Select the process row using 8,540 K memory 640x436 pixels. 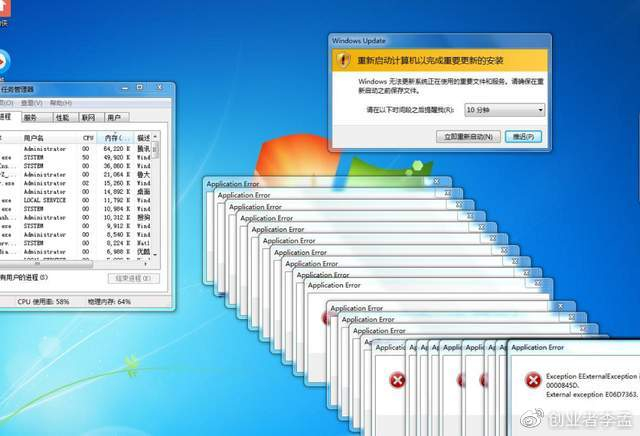pos(76,235)
